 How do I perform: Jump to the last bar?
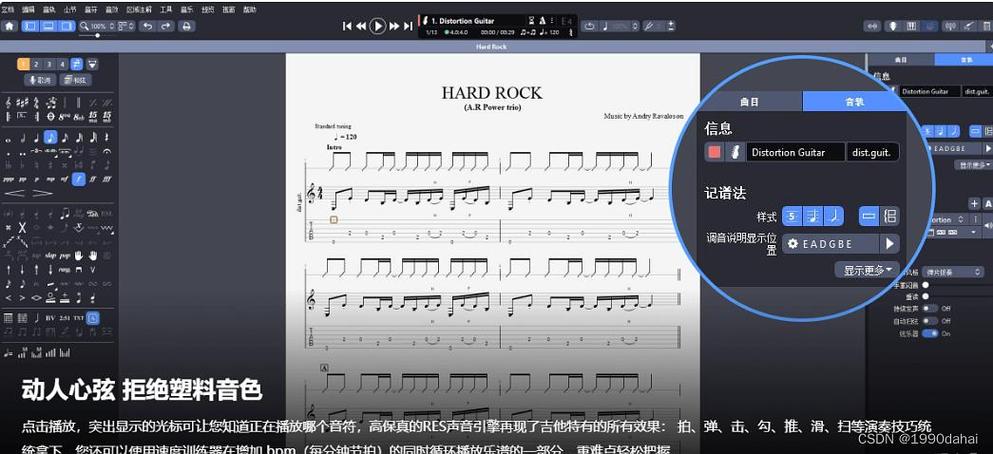click(x=408, y=26)
